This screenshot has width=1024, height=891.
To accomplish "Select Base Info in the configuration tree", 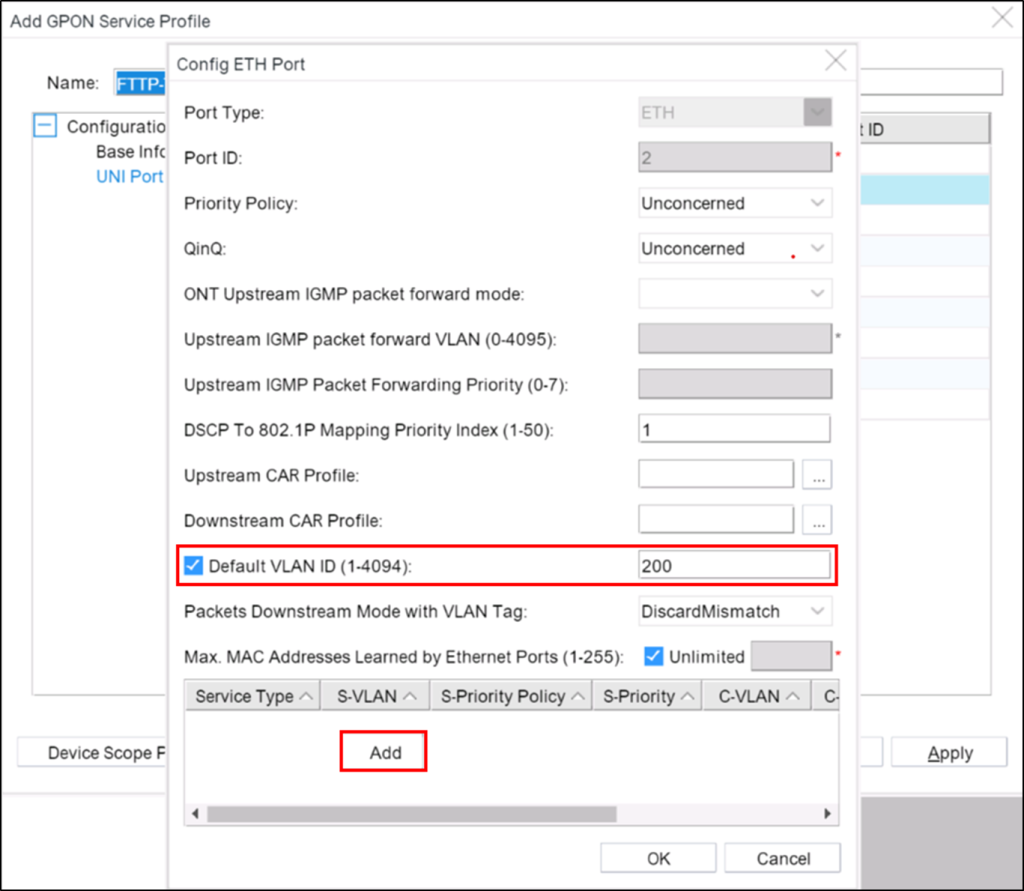I will 131,151.
